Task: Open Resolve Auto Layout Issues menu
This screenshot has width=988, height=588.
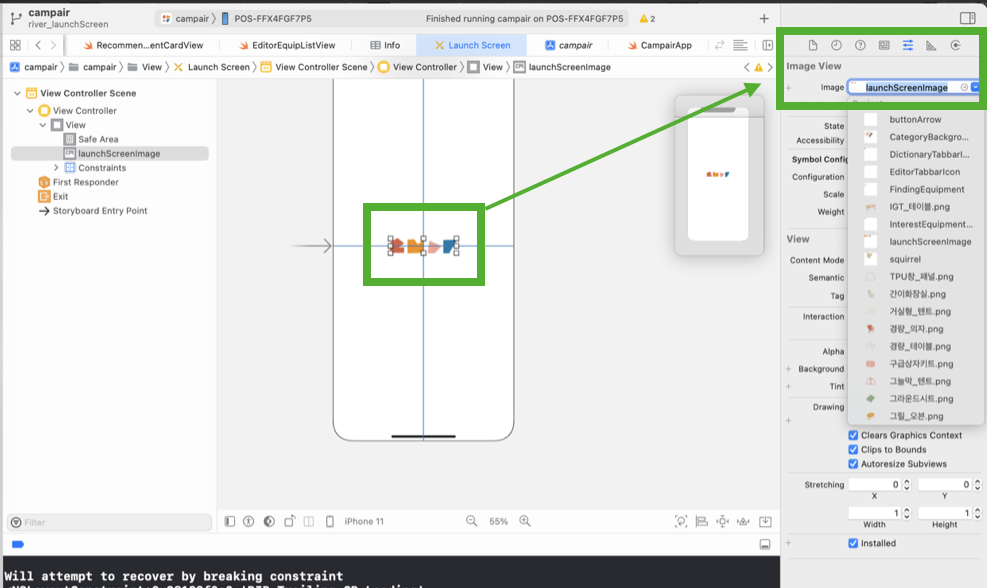Action: coord(744,521)
